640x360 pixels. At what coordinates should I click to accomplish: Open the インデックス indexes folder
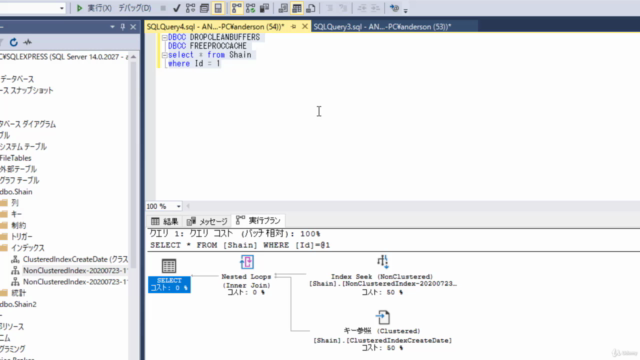28,248
